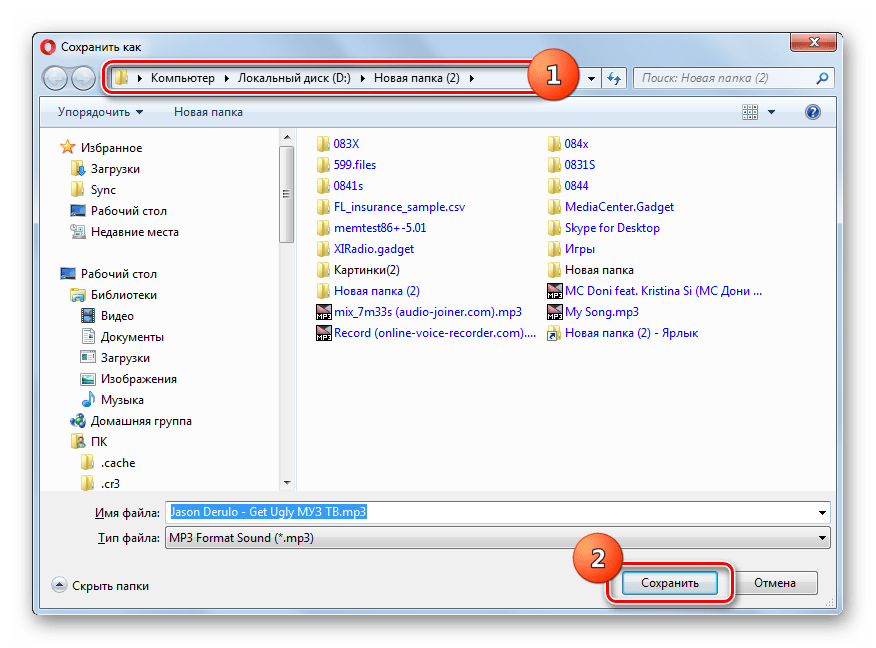This screenshot has width=876, height=648.
Task: Expand the address bar history dropdown
Action: click(x=592, y=78)
